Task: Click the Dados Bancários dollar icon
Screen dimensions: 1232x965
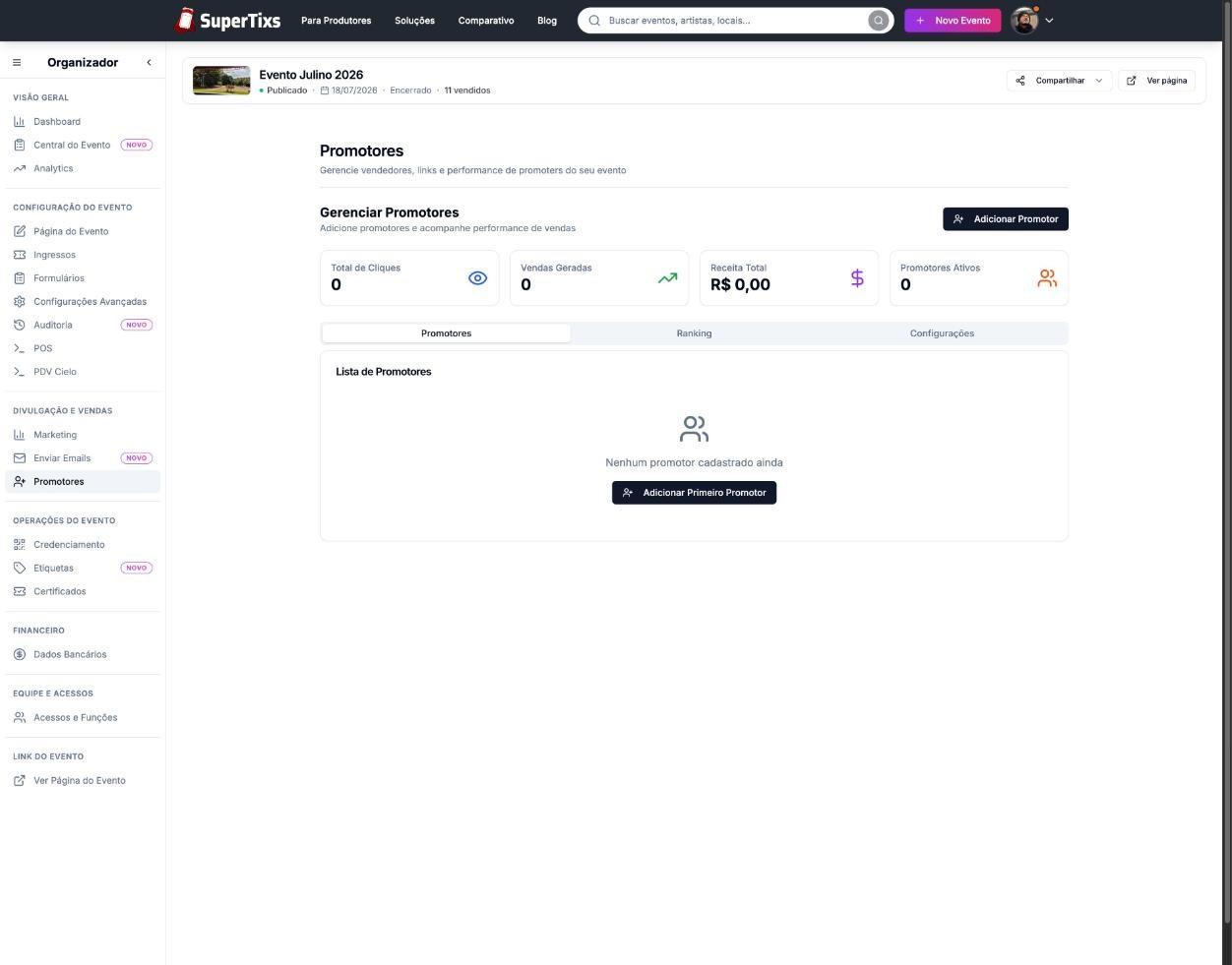Action: [20, 654]
